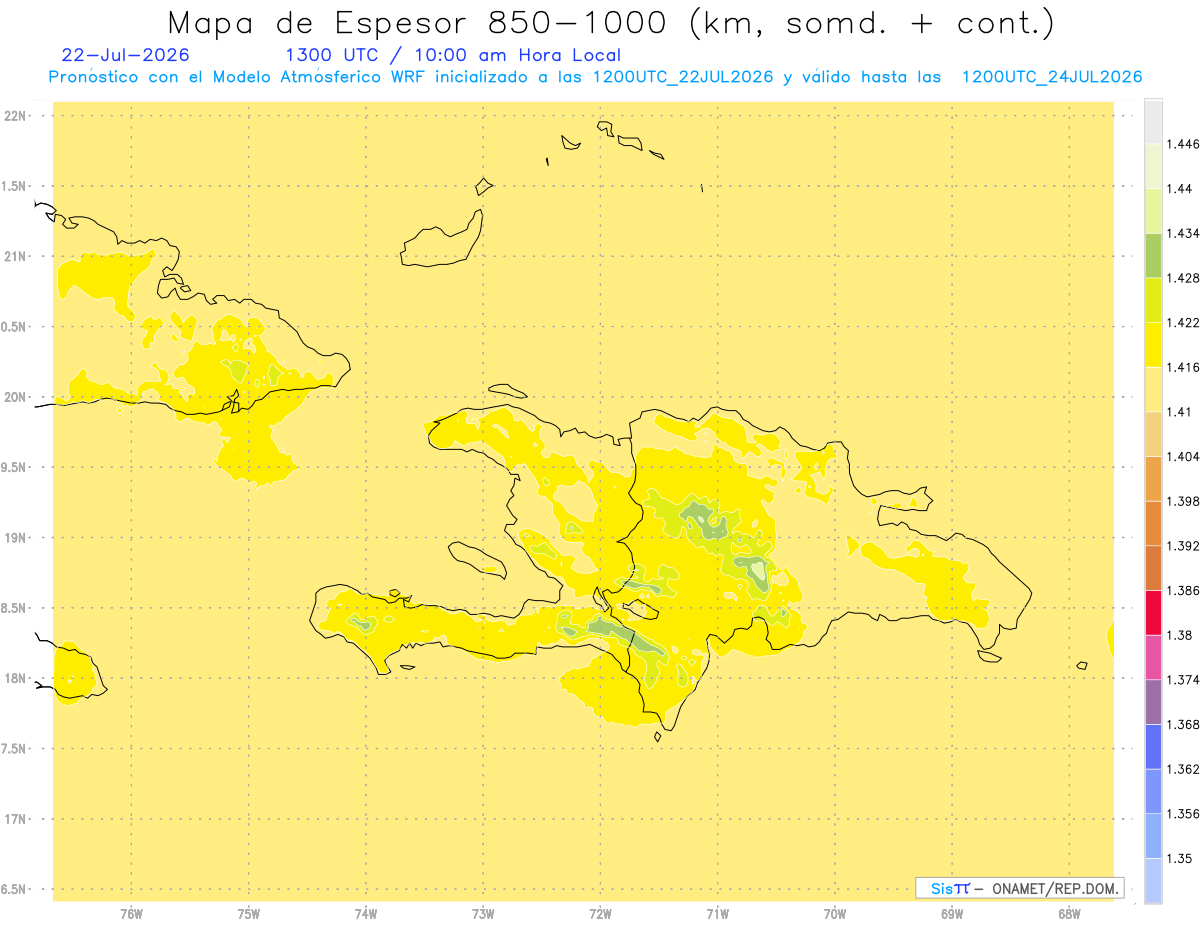Select the blue legend swatch between 1.362 and 1.368
The height and width of the screenshot is (927, 1200).
[1153, 746]
